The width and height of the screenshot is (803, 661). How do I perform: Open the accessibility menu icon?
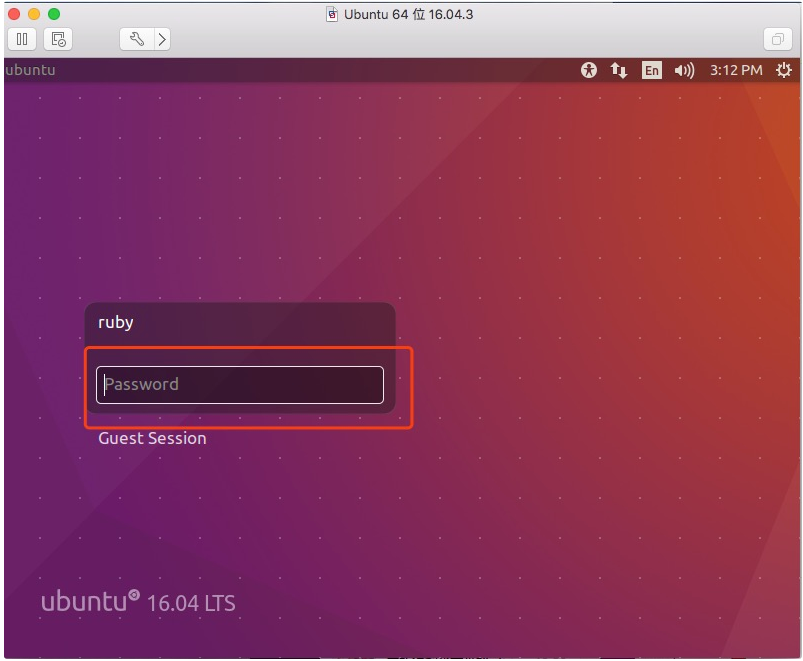[x=589, y=70]
